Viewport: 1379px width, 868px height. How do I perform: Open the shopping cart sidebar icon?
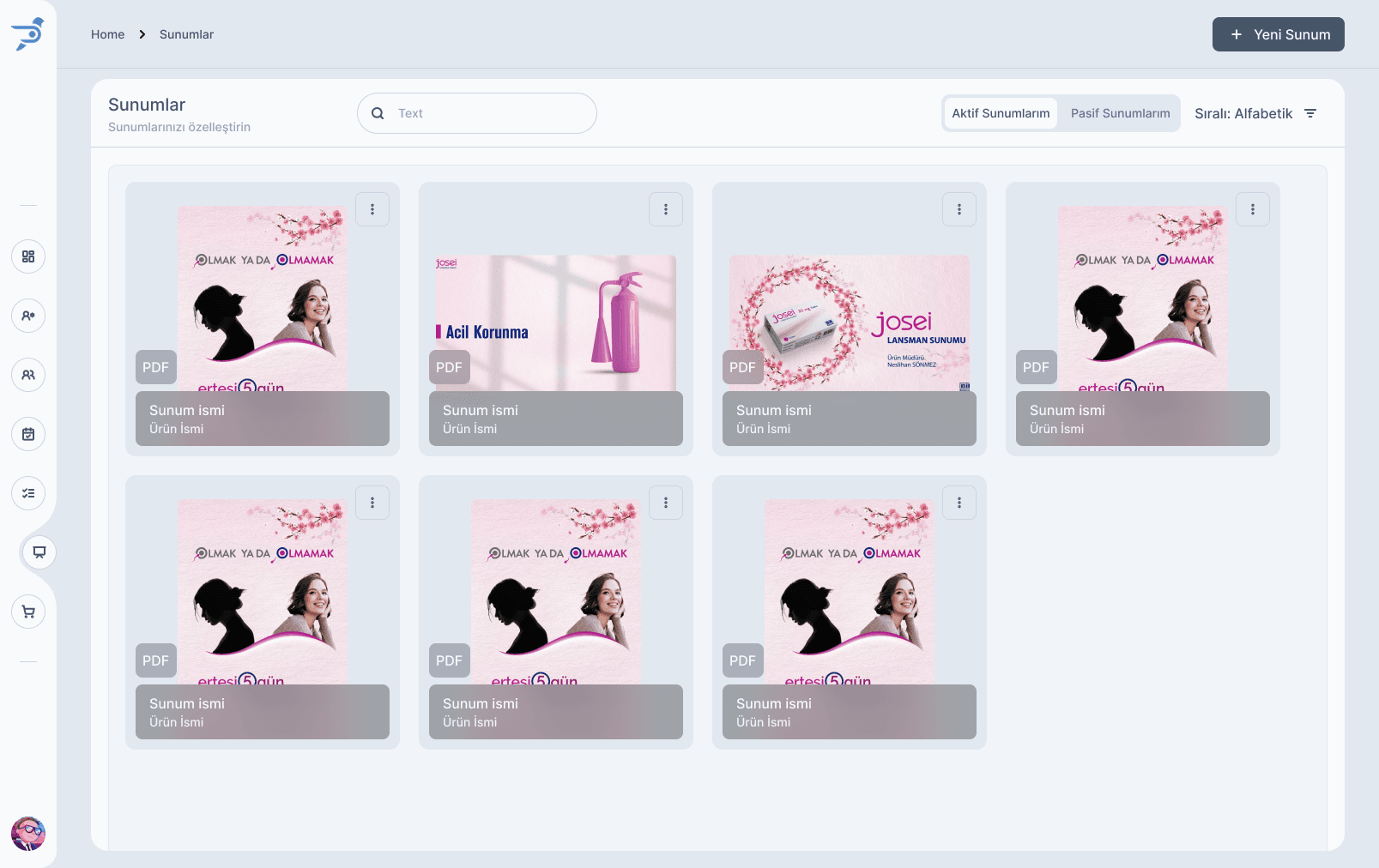click(x=28, y=612)
